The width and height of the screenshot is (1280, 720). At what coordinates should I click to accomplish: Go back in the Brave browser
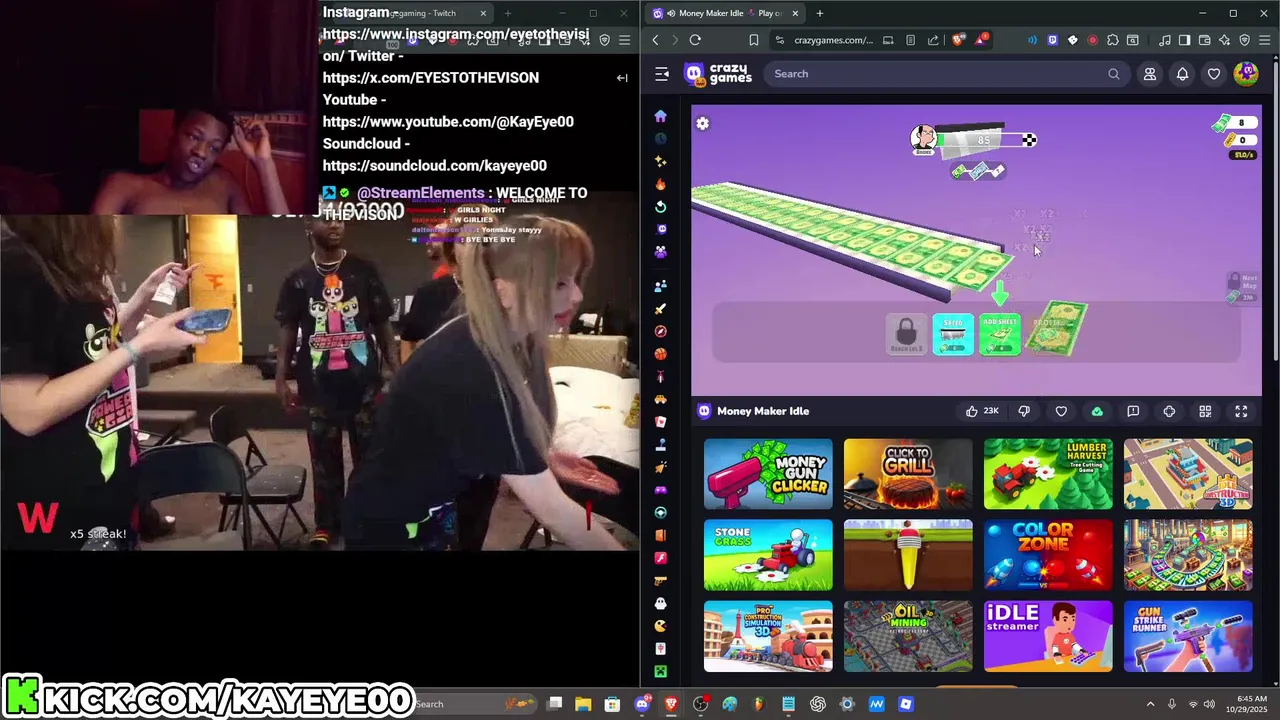pyautogui.click(x=655, y=40)
